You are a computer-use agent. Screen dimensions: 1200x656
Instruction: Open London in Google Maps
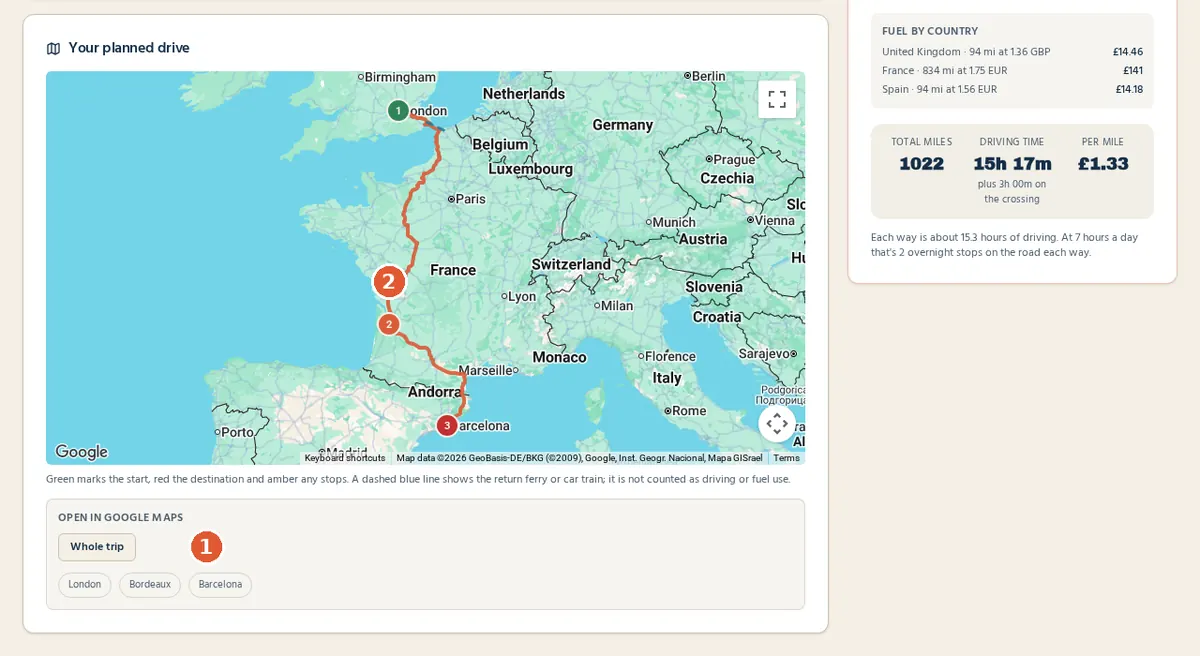pyautogui.click(x=85, y=585)
